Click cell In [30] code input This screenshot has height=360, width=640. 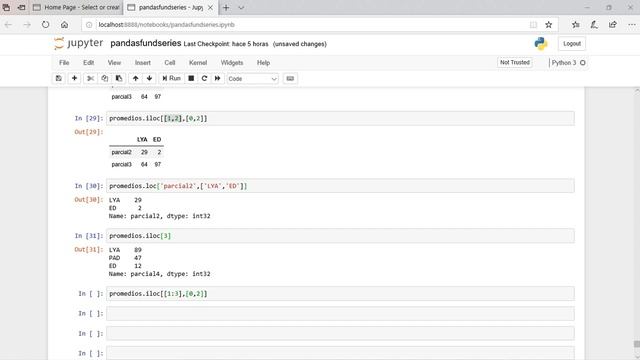[x=340, y=186]
